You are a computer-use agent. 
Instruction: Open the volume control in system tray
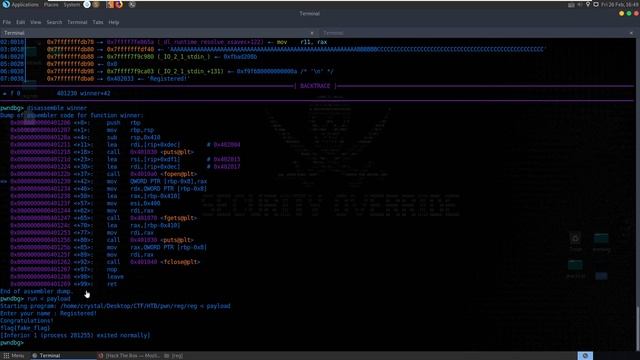click(580, 4)
